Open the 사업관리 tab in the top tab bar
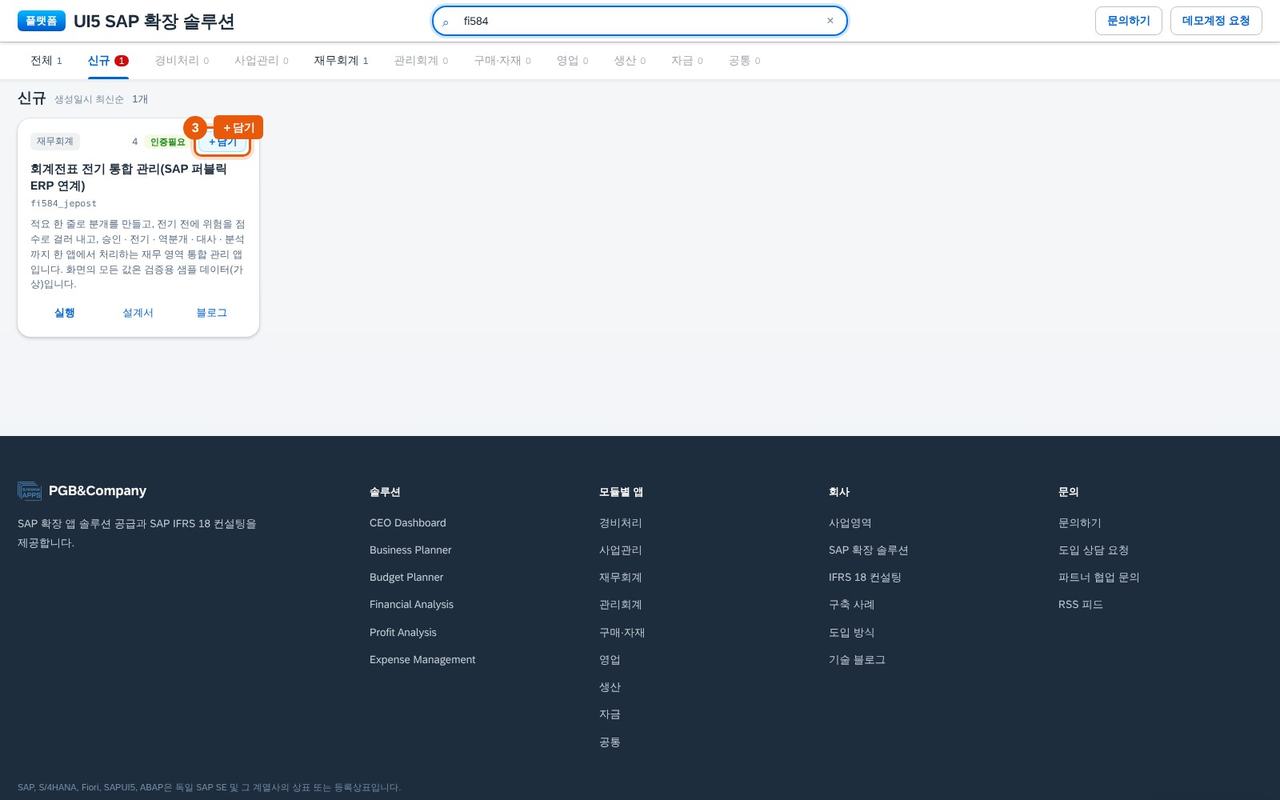The width and height of the screenshot is (1280, 800). 261,61
